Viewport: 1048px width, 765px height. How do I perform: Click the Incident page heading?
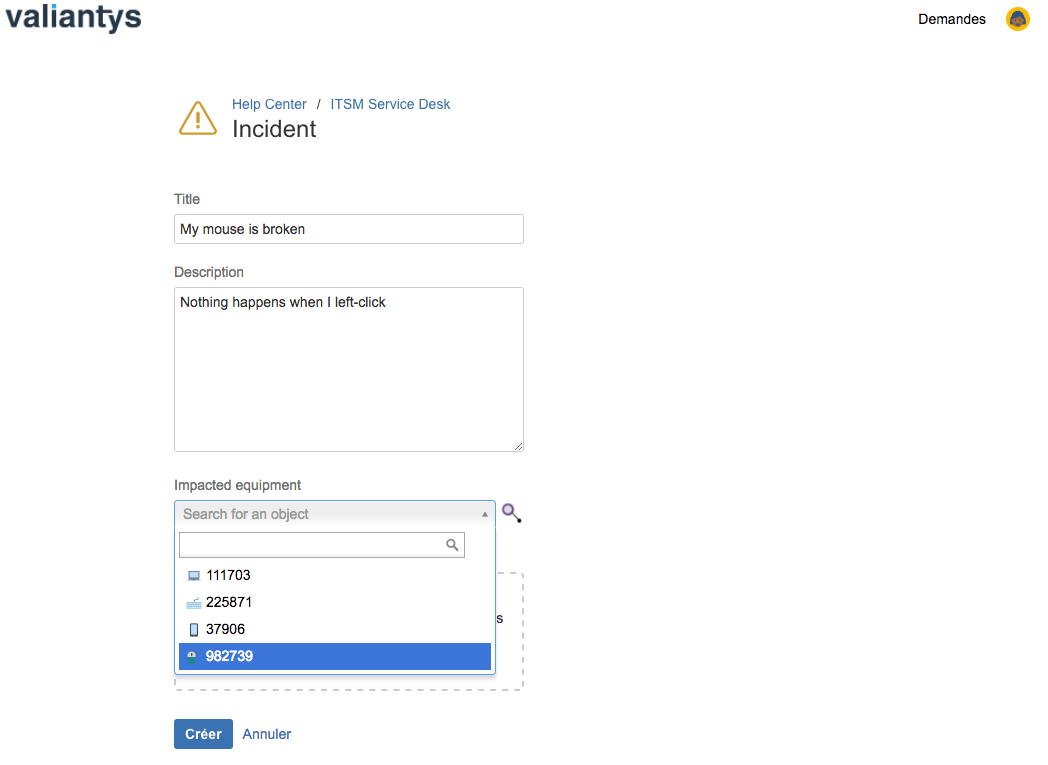[x=274, y=129]
